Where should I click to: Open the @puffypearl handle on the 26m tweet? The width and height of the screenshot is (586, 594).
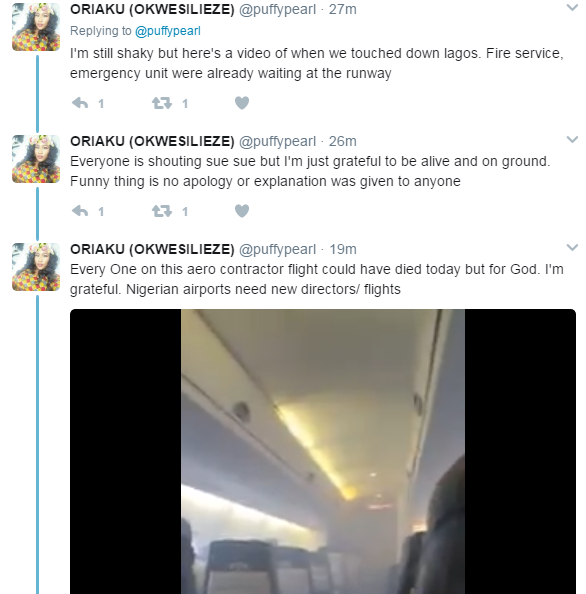(277, 141)
